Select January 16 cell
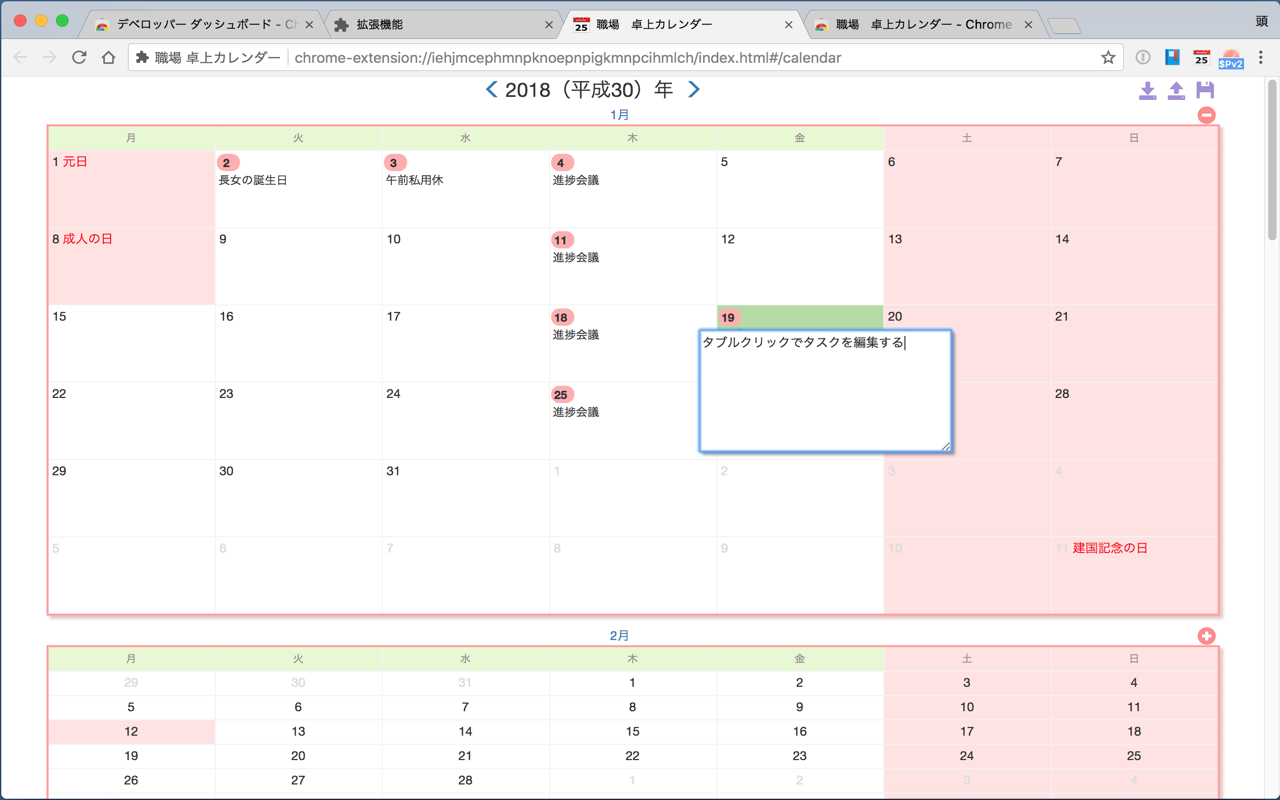The height and width of the screenshot is (800, 1280). (x=298, y=343)
